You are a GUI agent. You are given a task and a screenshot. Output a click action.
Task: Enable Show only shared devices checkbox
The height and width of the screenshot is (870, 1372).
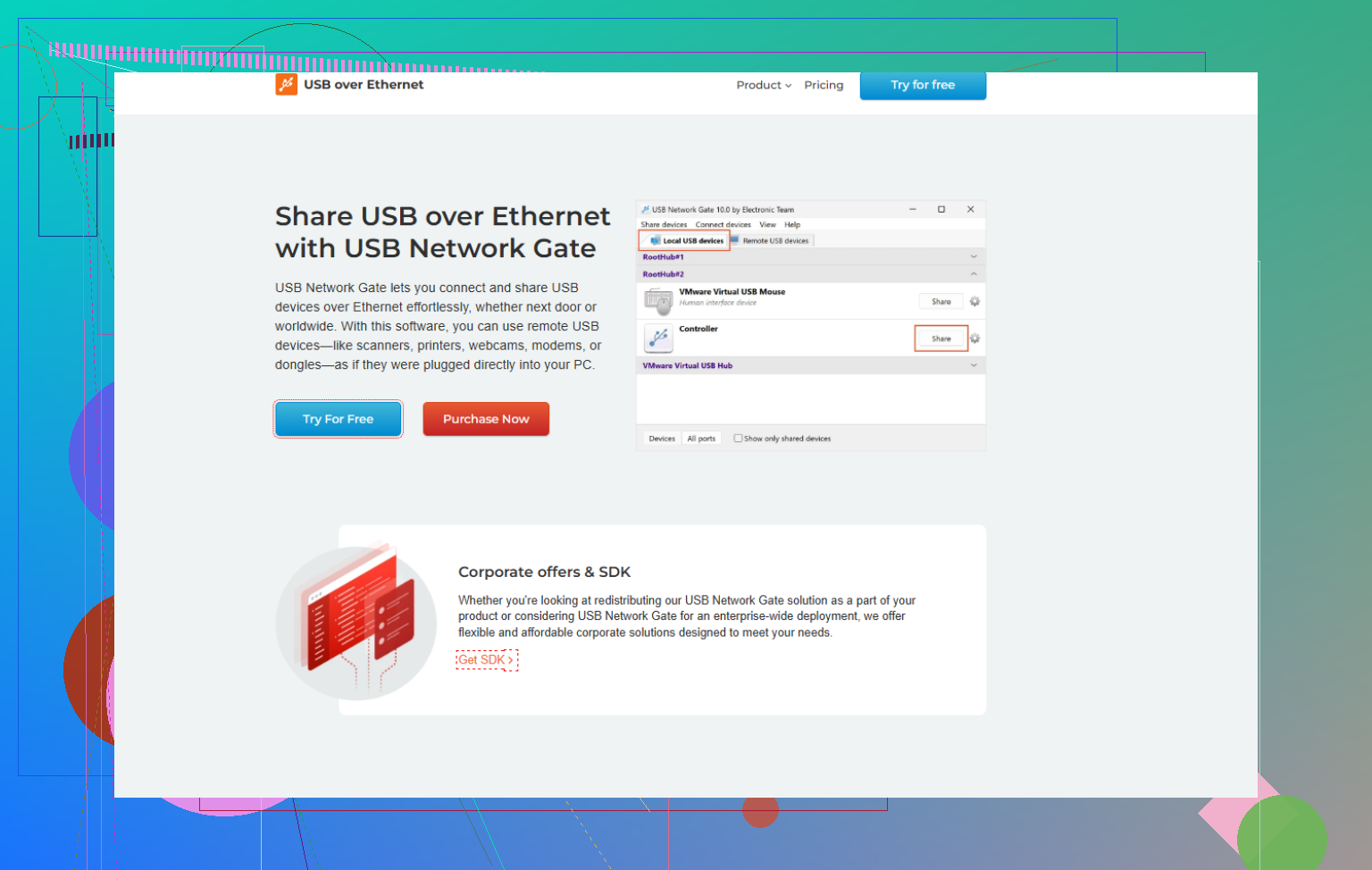(x=738, y=439)
